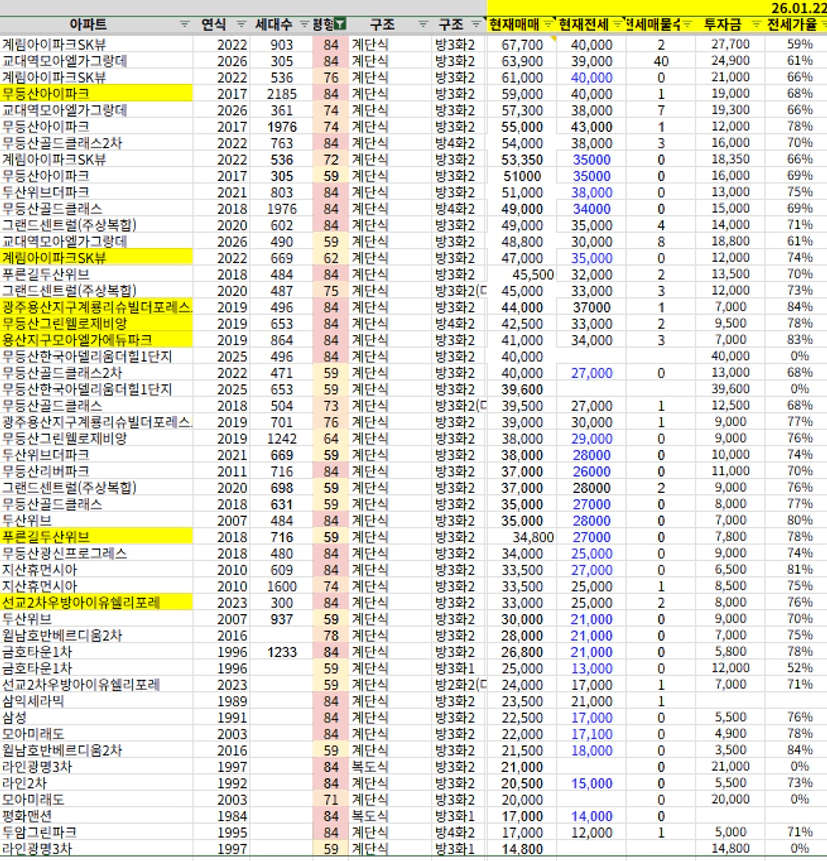Click the 40 jeonse listings count cell

point(661,61)
